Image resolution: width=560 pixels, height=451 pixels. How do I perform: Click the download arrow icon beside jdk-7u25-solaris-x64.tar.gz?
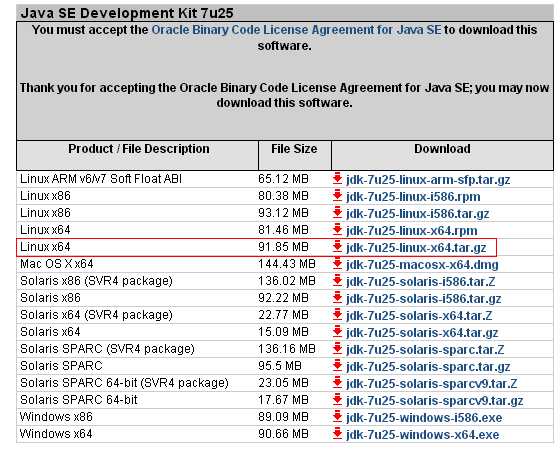coord(337,331)
